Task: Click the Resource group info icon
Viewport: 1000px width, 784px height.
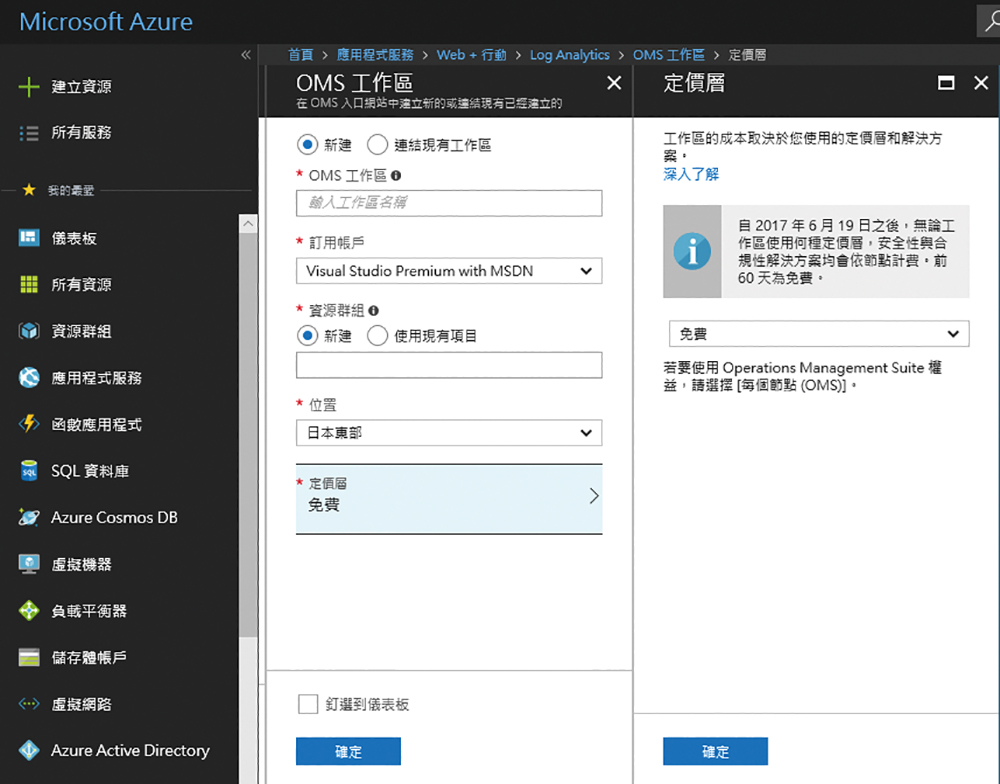Action: 374,311
